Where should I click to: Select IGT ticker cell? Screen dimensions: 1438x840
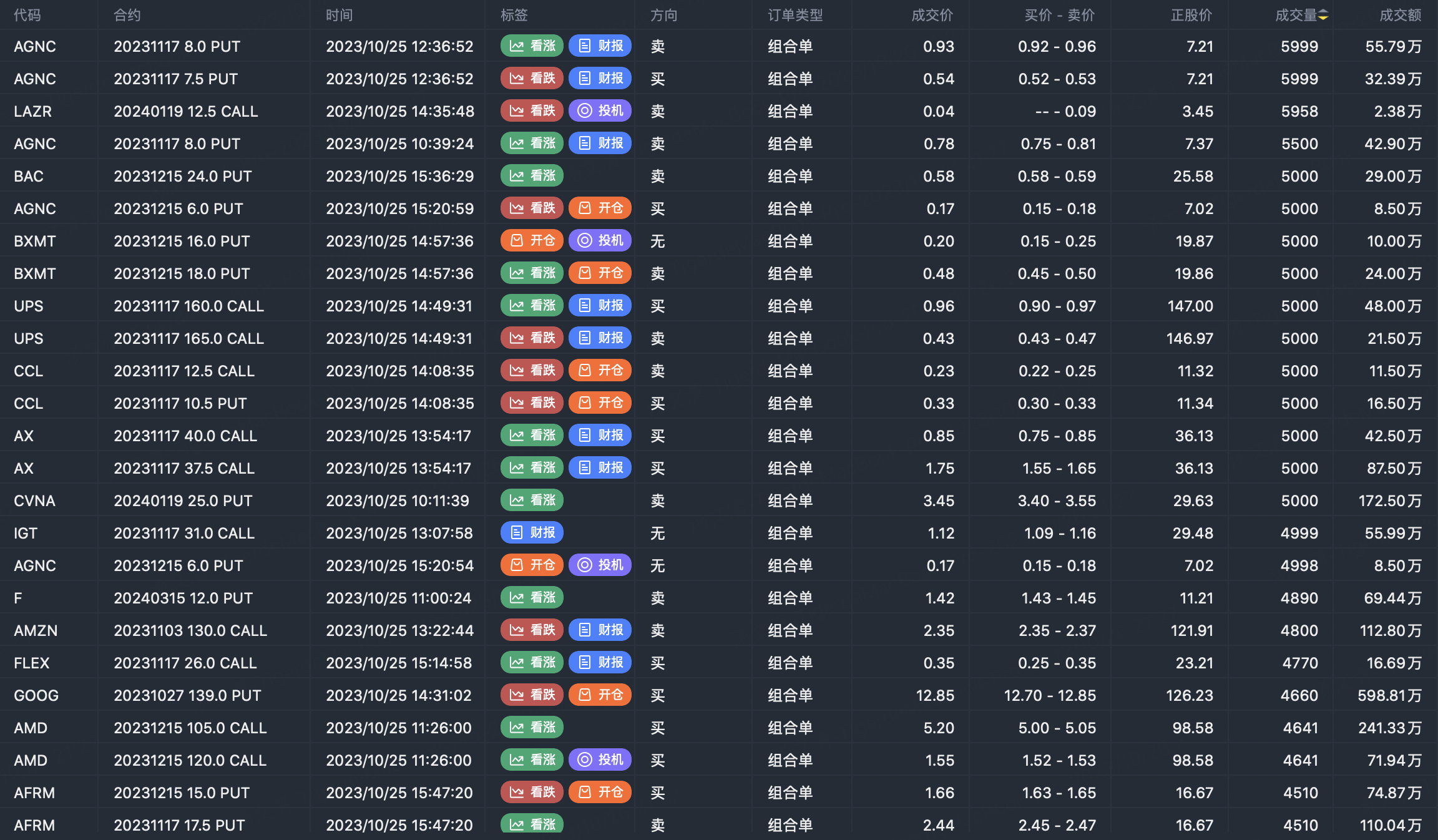tap(26, 533)
